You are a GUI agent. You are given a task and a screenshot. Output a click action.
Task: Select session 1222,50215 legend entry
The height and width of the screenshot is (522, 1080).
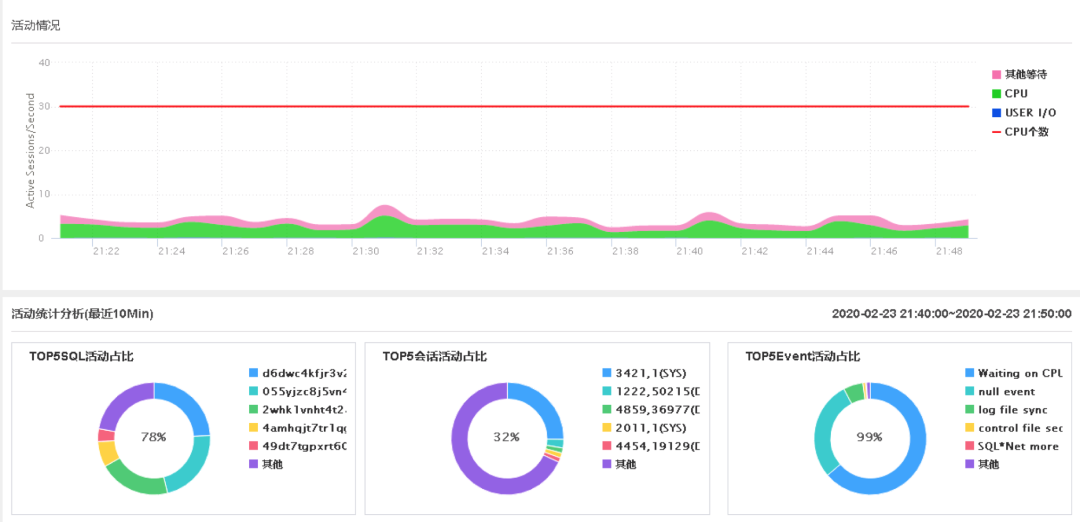point(651,391)
